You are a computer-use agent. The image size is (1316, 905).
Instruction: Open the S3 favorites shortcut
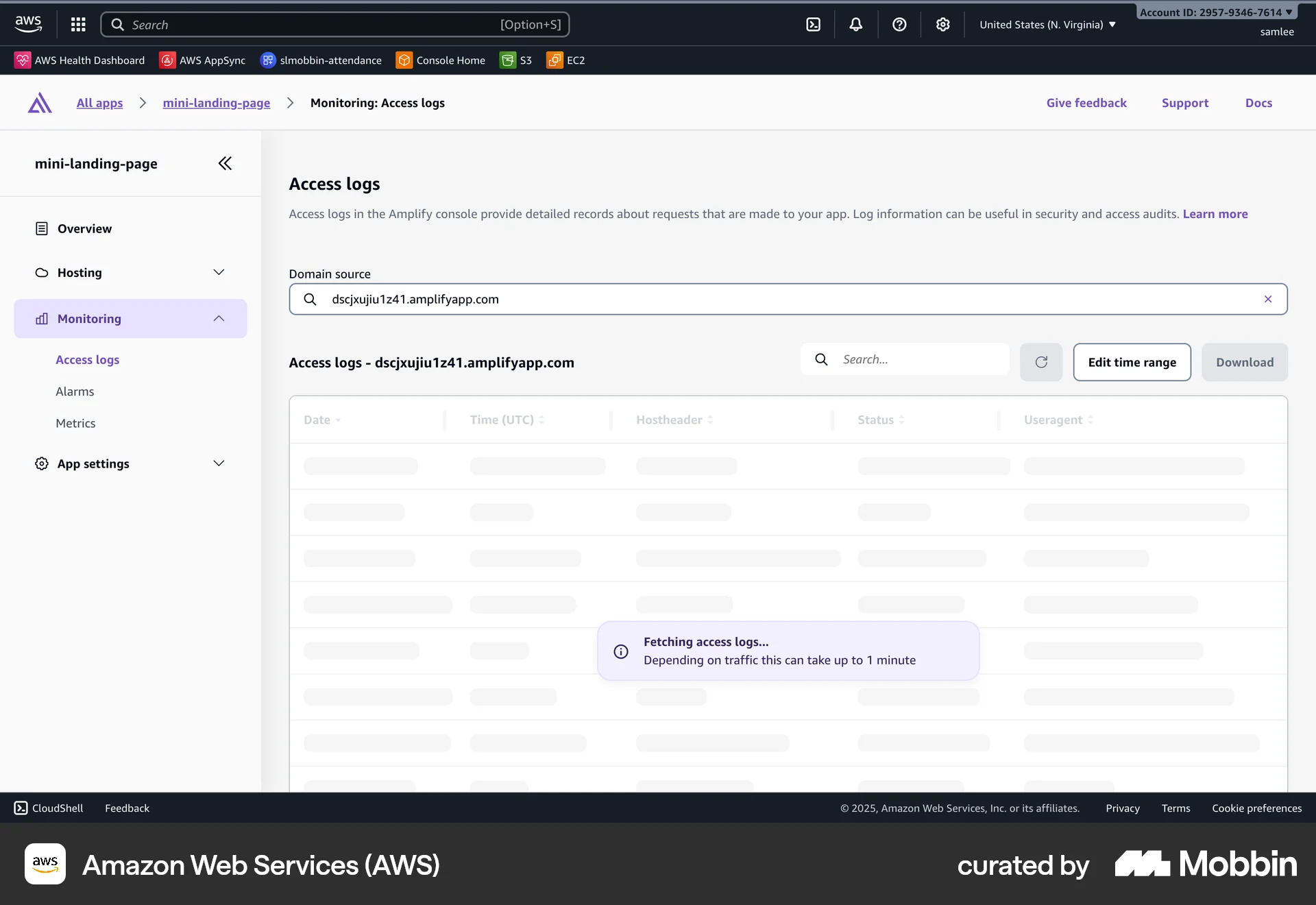pos(515,60)
